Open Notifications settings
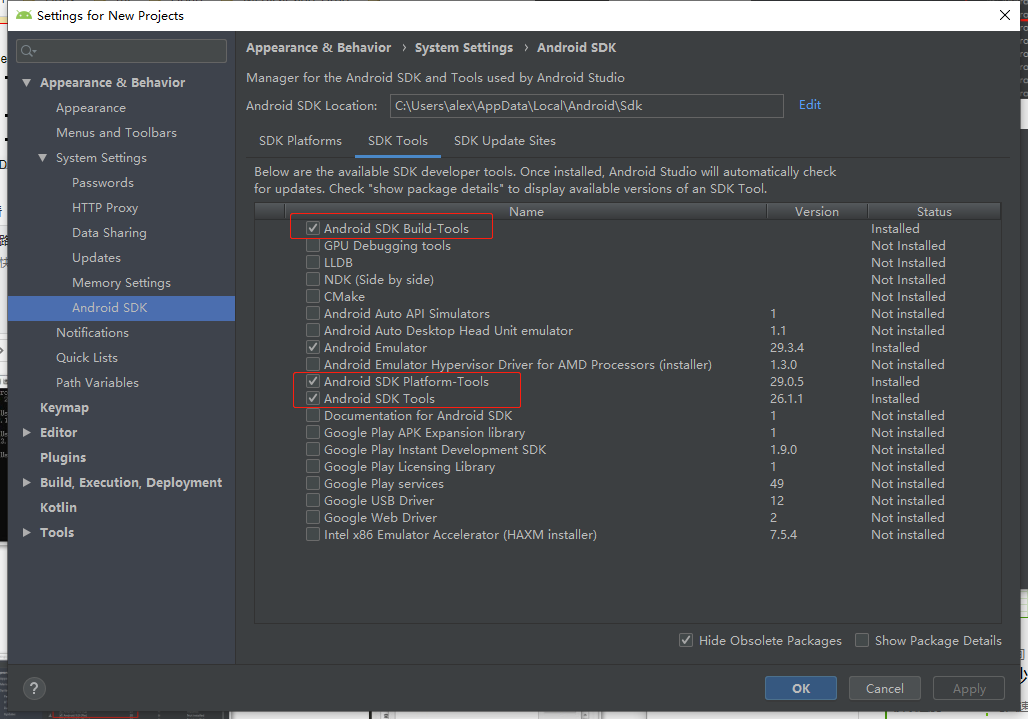This screenshot has height=719, width=1028. (x=92, y=333)
